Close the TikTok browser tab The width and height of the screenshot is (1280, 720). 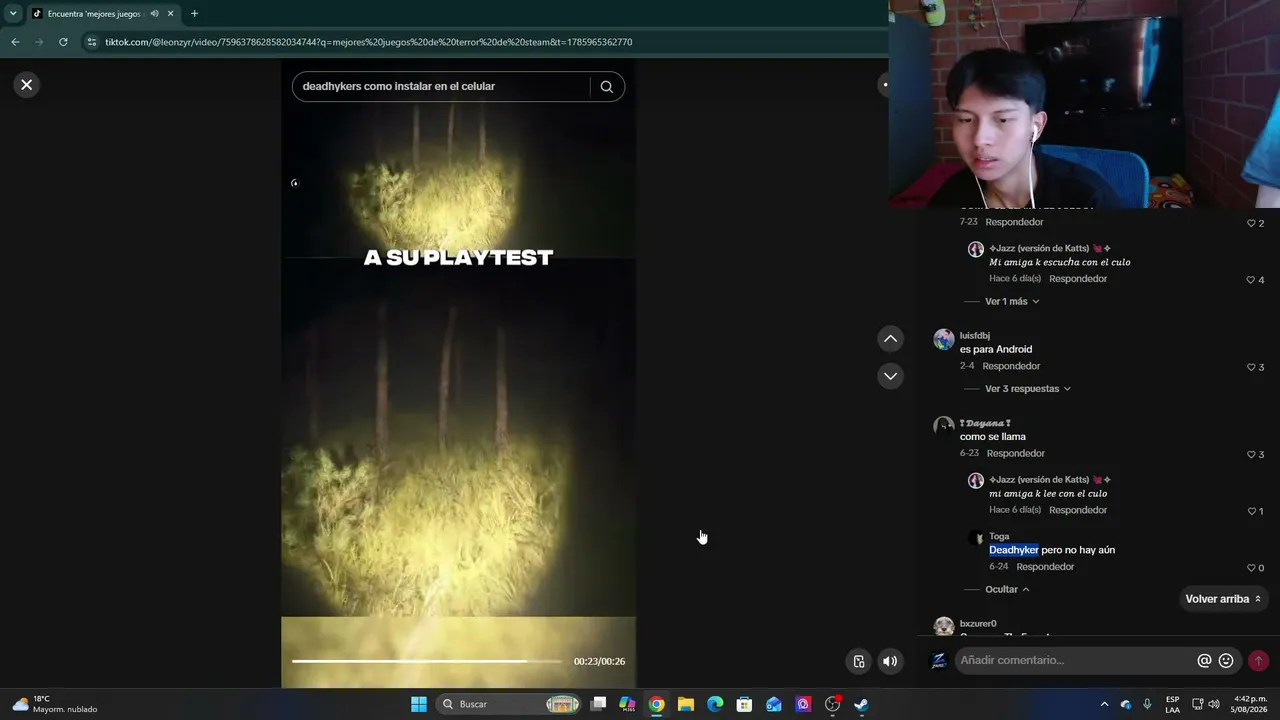[x=171, y=14]
